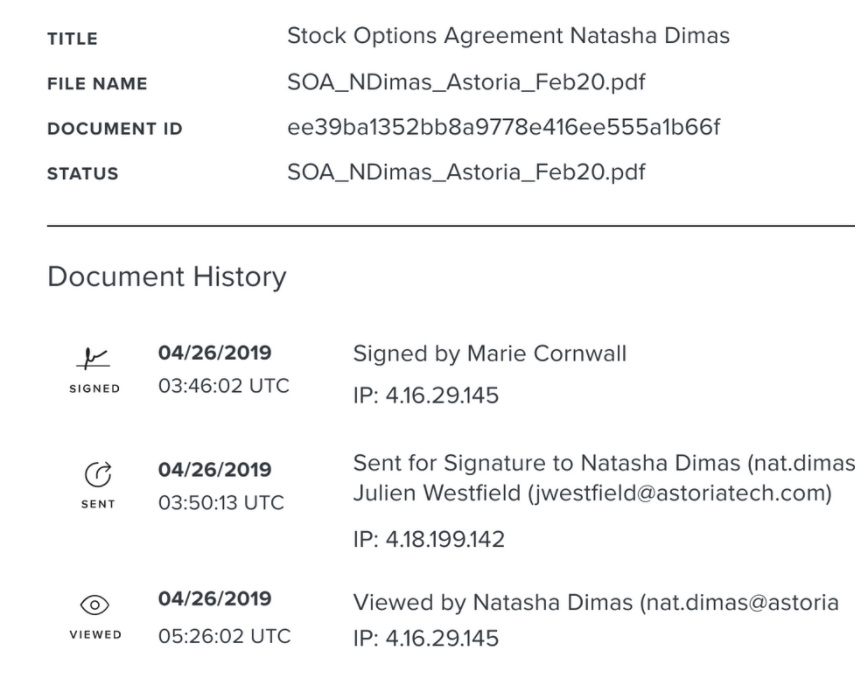Click the Document History heading

tap(166, 276)
